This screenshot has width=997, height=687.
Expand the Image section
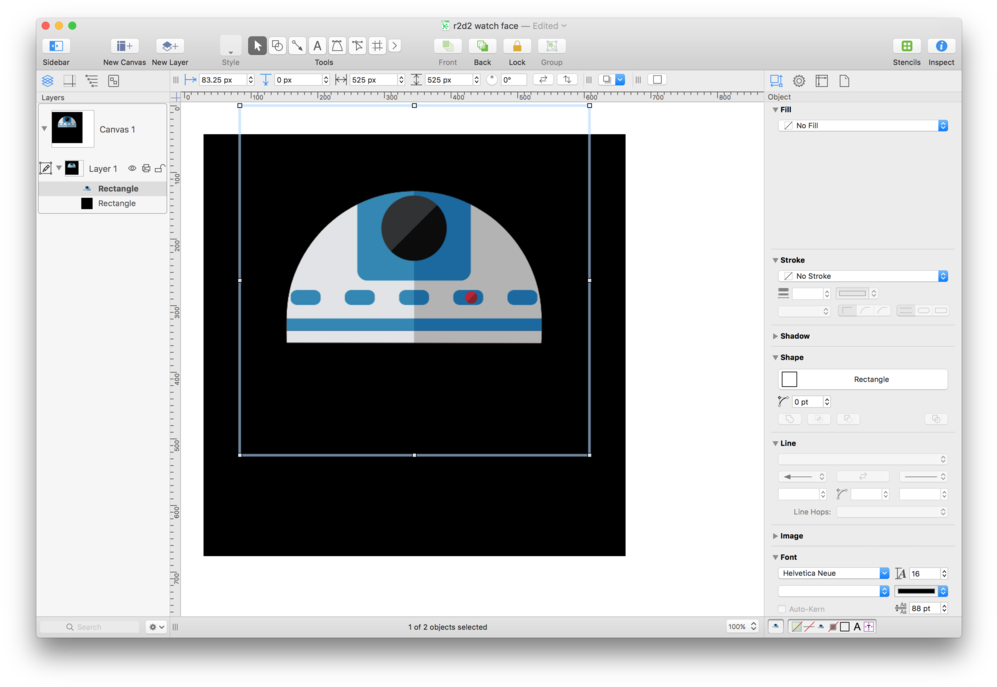click(x=775, y=536)
